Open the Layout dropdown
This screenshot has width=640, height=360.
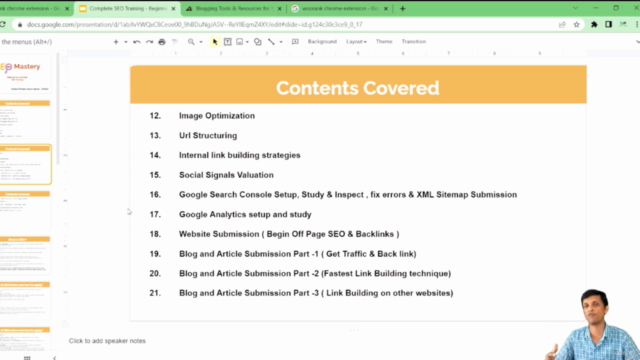[356, 42]
